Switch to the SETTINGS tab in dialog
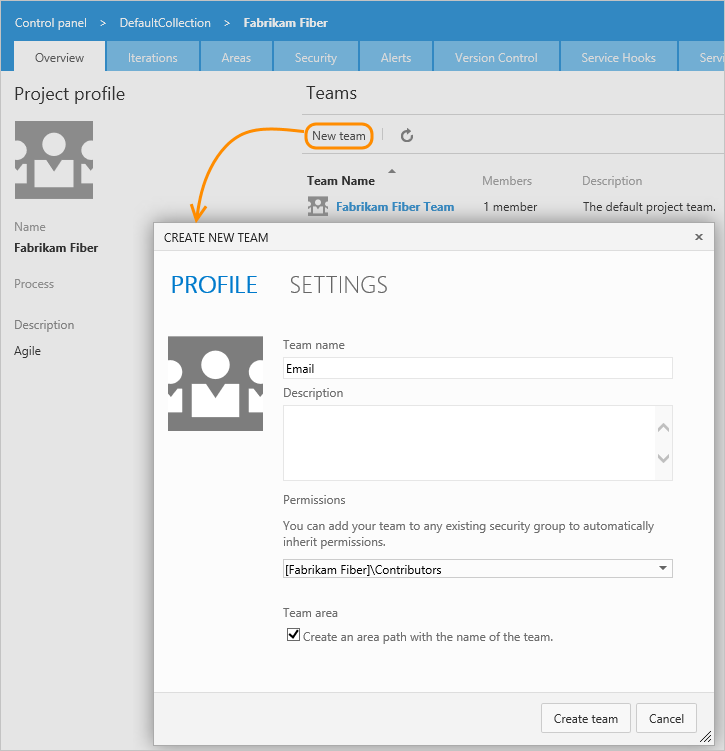This screenshot has height=751, width=725. [339, 285]
